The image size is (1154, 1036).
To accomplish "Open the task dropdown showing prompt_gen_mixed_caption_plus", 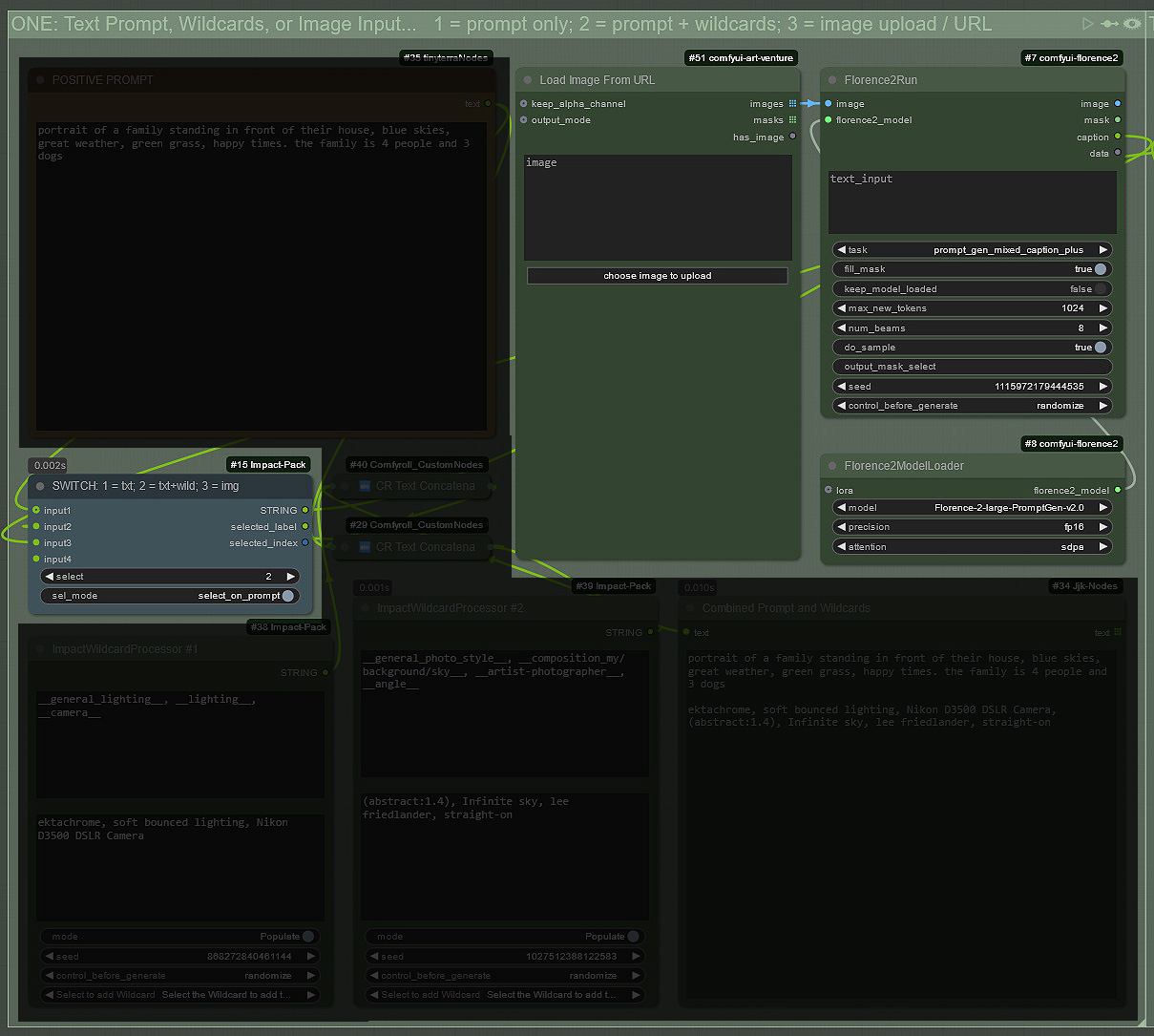I will click(972, 250).
